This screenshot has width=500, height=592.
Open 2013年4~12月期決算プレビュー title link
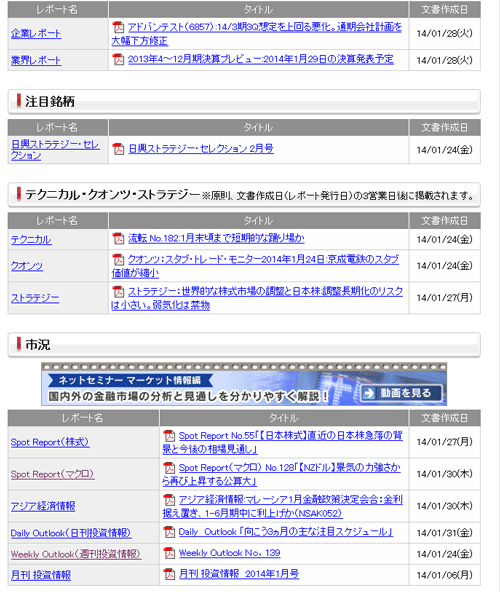[261, 59]
